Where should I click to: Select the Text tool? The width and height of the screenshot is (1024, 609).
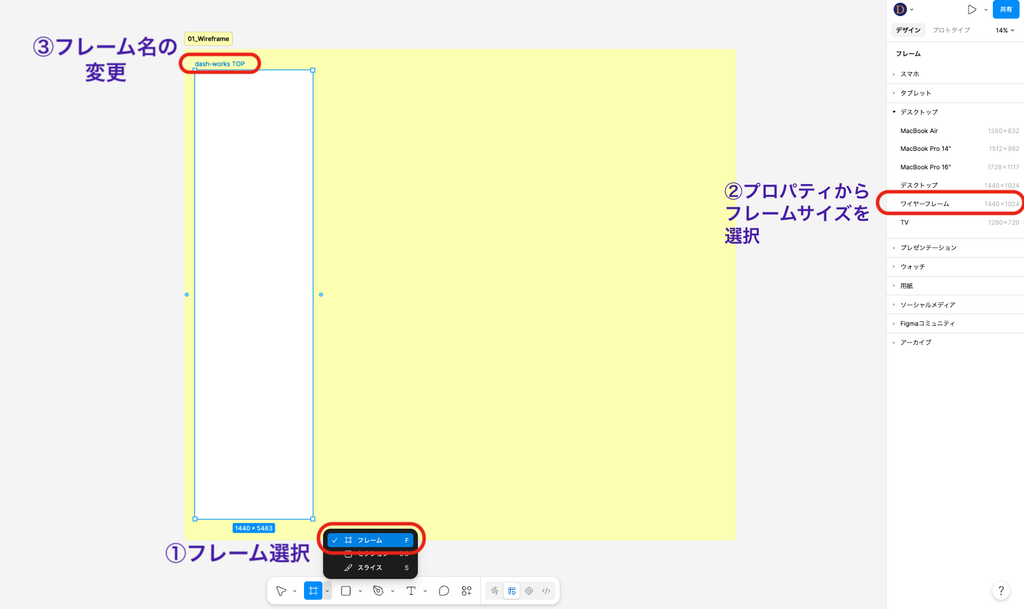(x=411, y=591)
